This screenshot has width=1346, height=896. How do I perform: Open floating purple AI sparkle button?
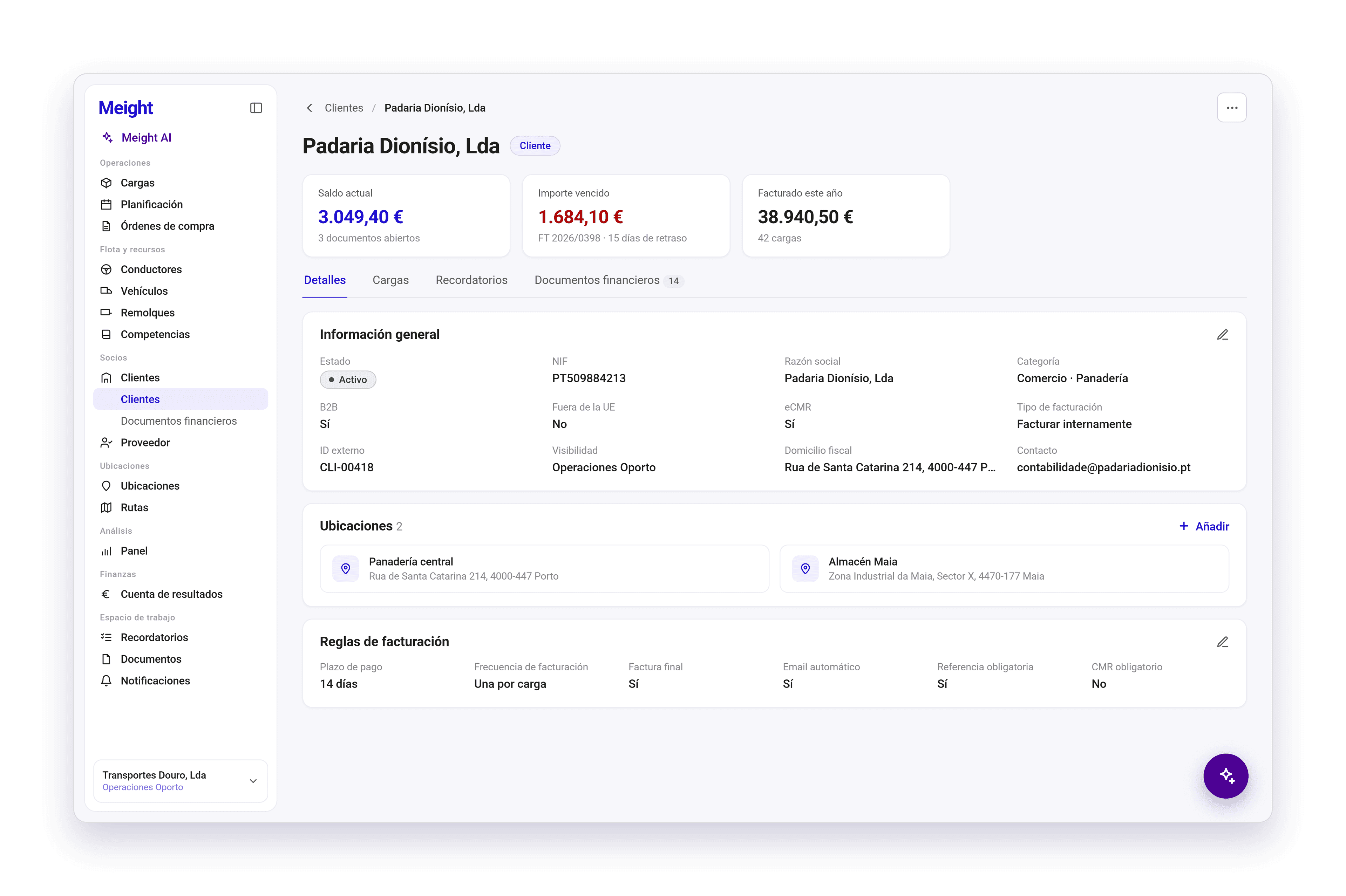click(x=1225, y=776)
